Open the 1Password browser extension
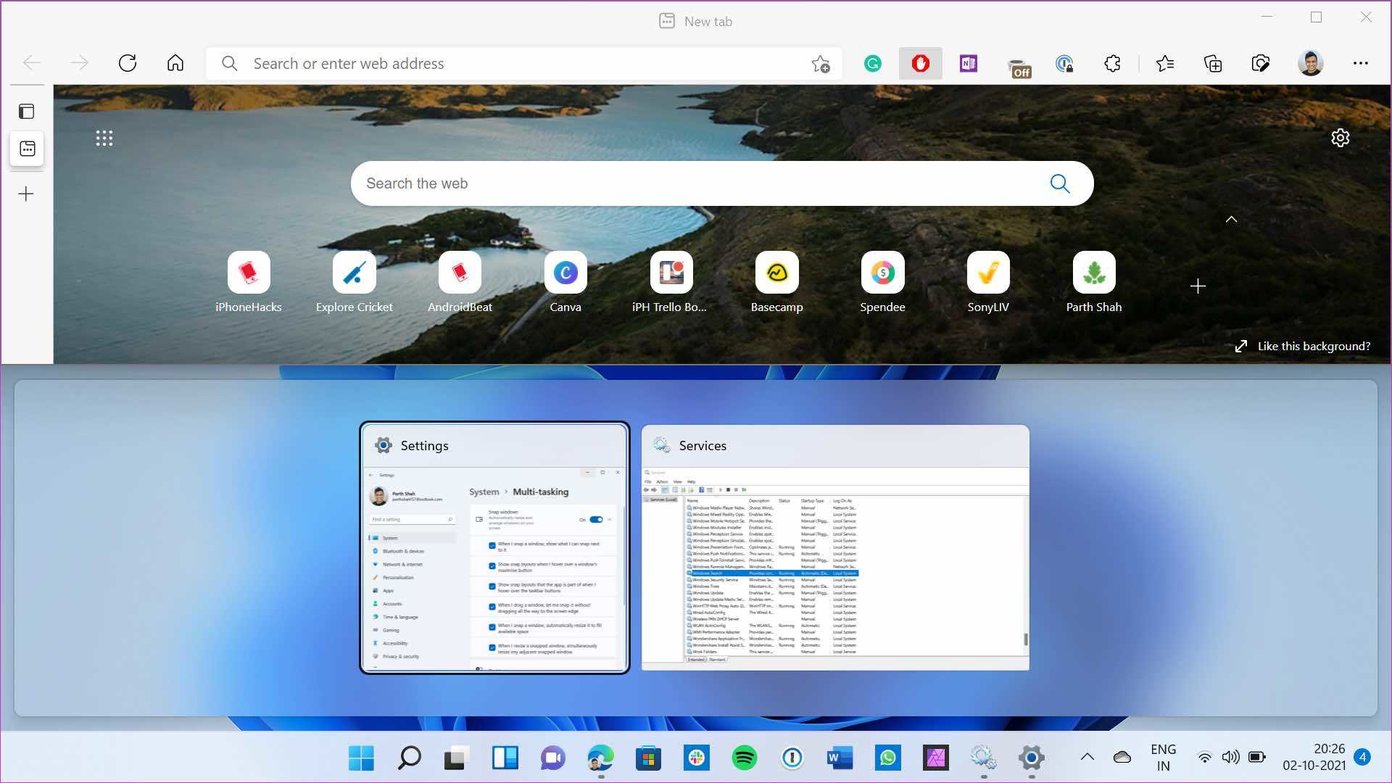 1065,63
